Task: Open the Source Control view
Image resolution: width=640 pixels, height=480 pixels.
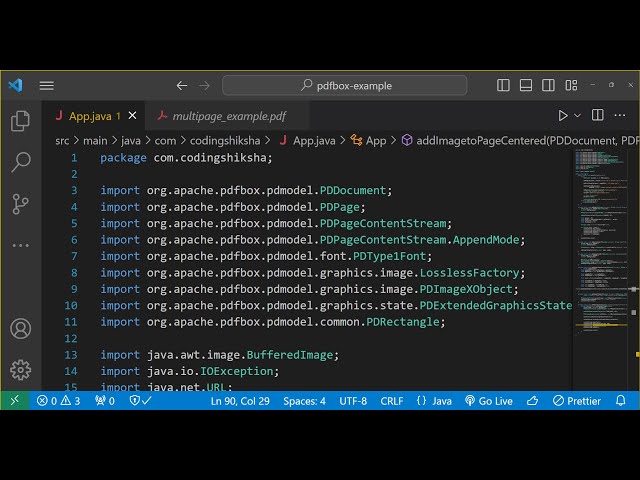Action: point(20,204)
